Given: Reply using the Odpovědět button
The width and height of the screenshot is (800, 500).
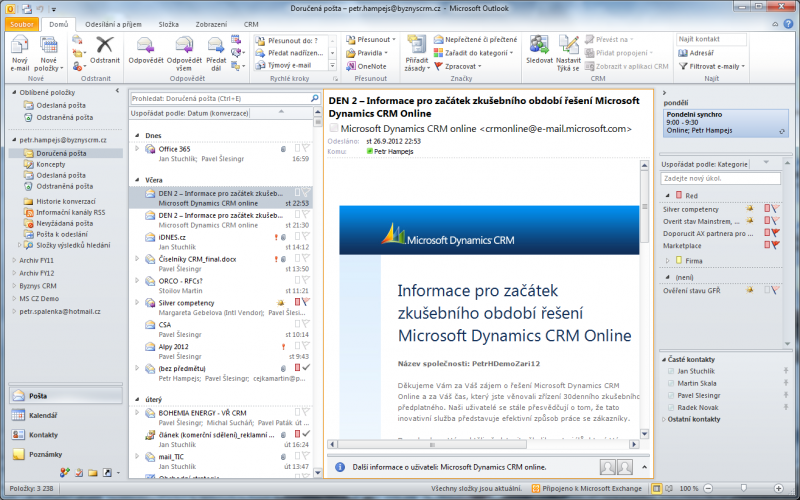Looking at the screenshot, I should click(146, 50).
